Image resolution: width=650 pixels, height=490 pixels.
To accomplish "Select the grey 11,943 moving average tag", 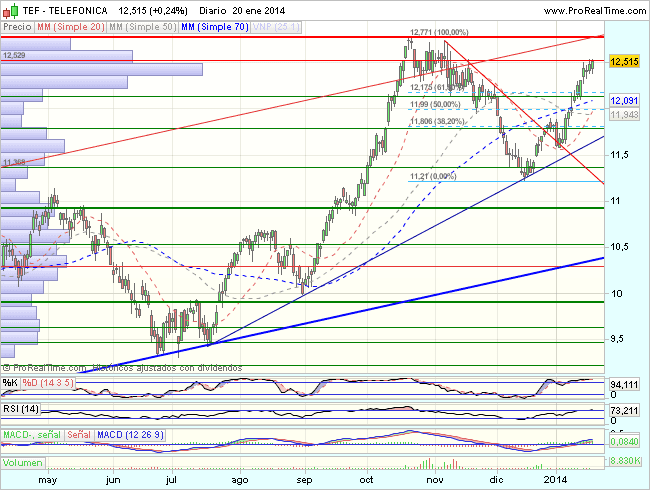I will tap(624, 114).
